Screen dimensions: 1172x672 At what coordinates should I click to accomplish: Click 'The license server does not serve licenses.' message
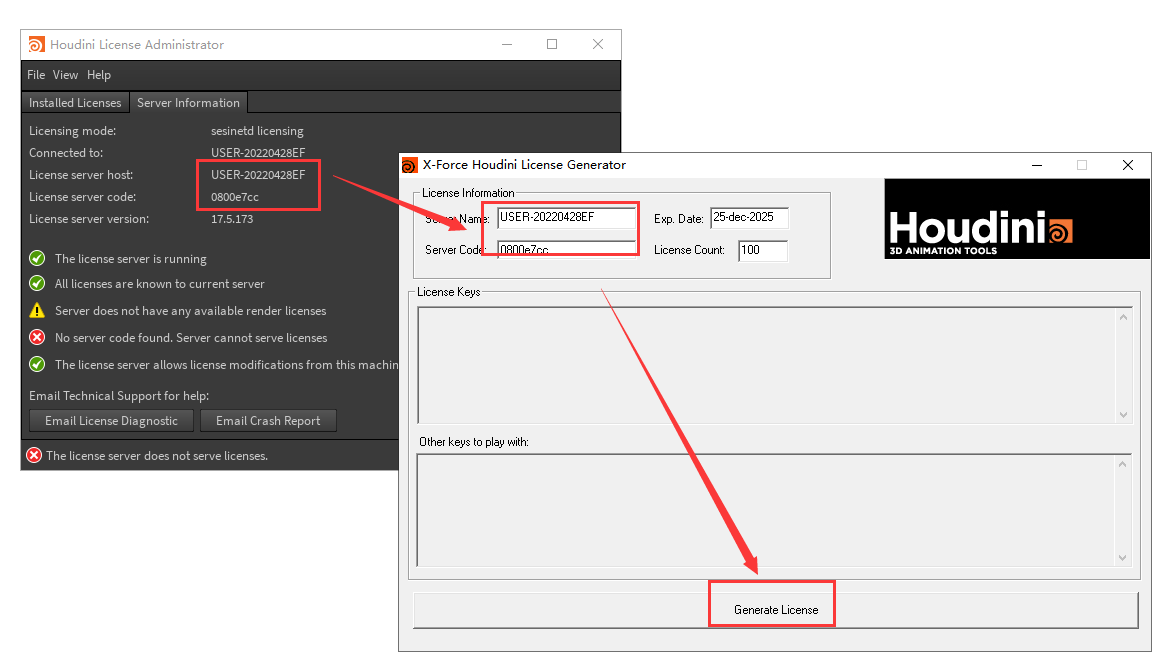click(157, 455)
